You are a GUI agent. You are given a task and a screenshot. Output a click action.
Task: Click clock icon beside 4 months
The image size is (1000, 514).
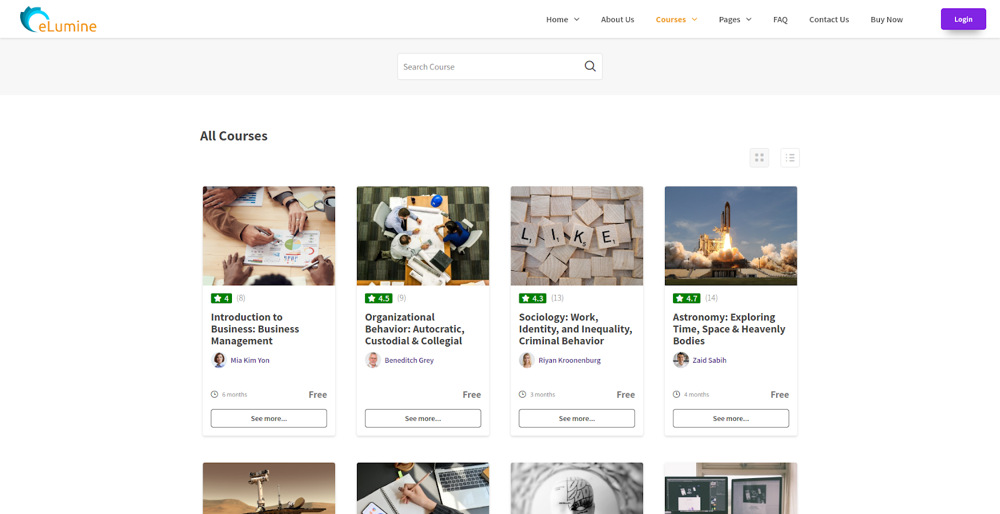(x=676, y=395)
